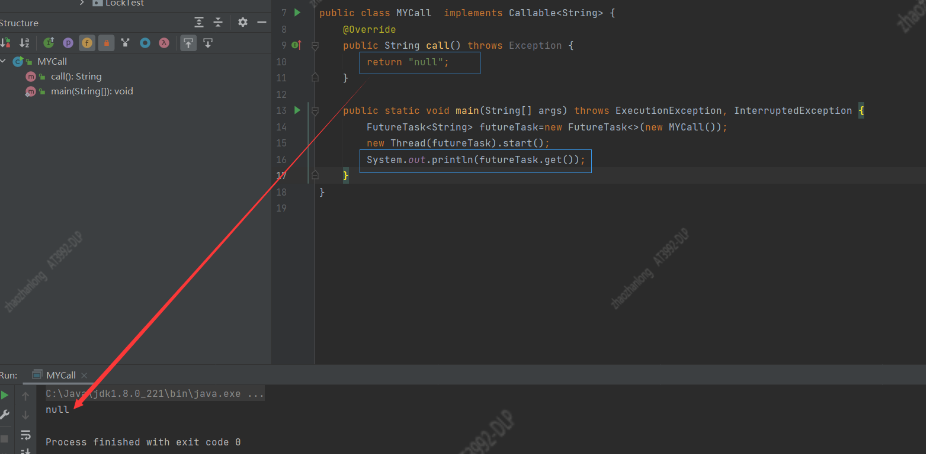The image size is (926, 454).
Task: Click Up the Stack Trace arrow
Action: [x=25, y=396]
